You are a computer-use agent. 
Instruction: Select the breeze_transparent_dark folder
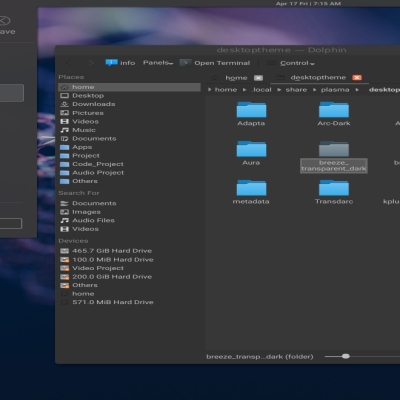[334, 157]
